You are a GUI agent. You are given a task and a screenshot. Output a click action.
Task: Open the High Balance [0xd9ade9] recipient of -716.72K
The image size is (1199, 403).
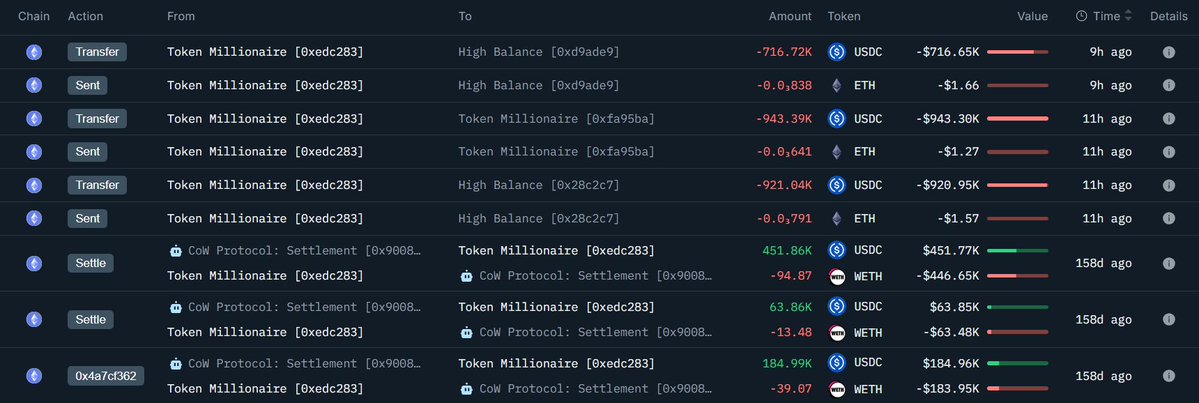coord(538,52)
